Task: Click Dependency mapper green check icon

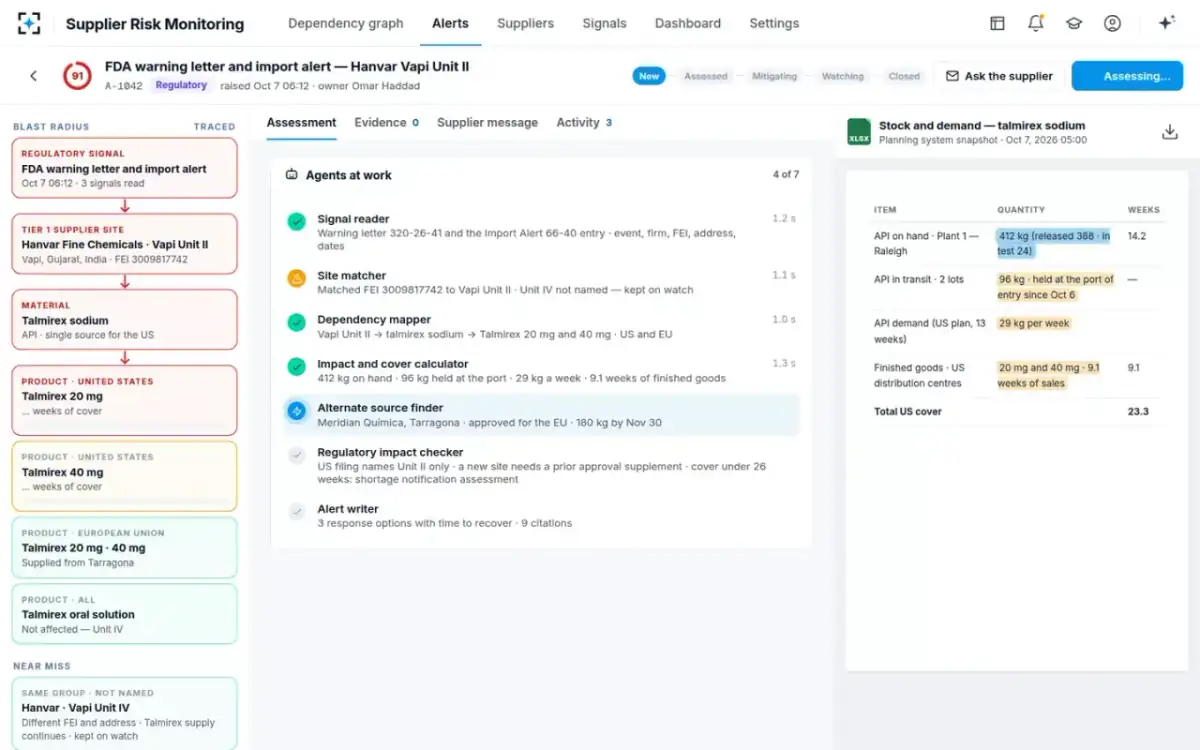Action: coord(296,323)
